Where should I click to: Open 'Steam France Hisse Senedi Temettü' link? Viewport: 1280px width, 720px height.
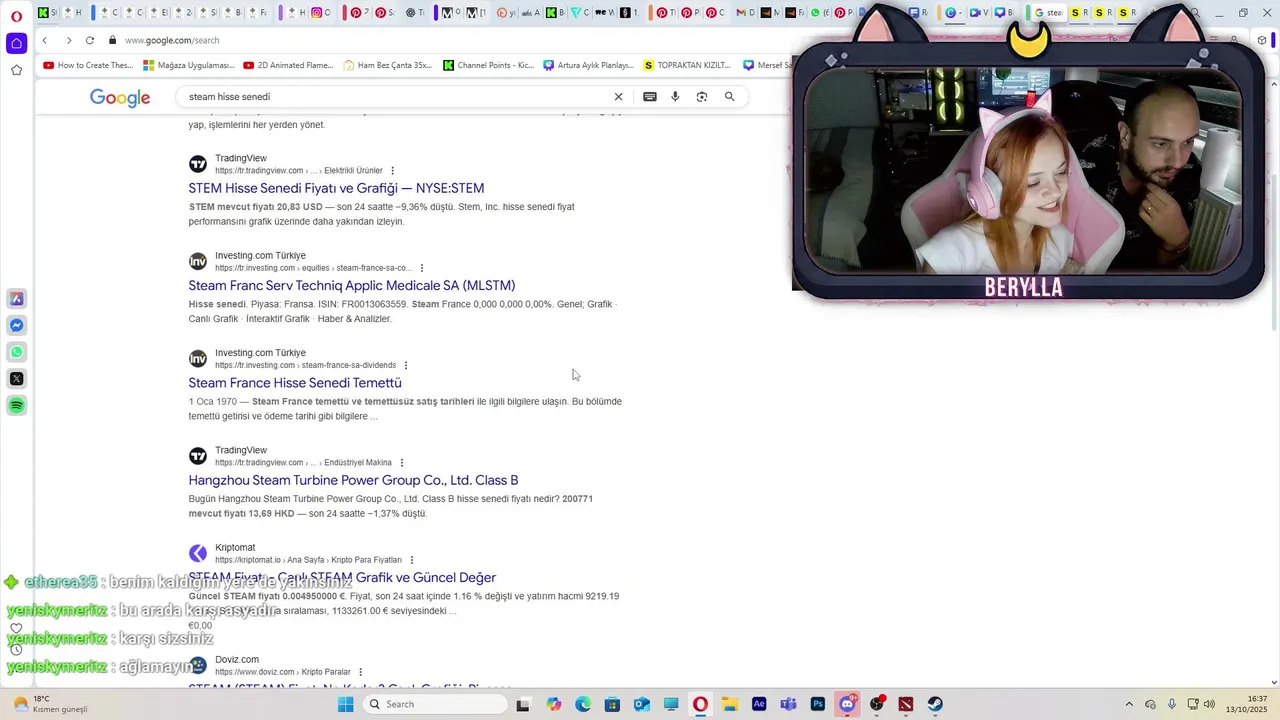[x=295, y=383]
